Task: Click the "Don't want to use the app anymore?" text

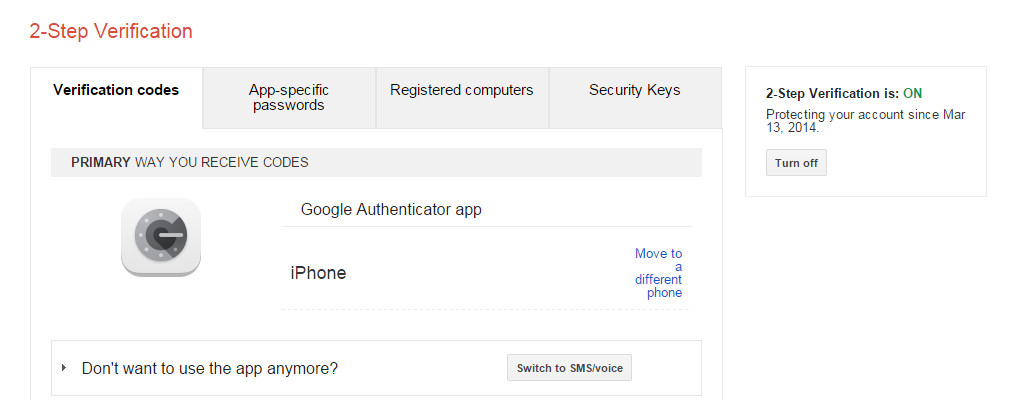Action: 210,368
